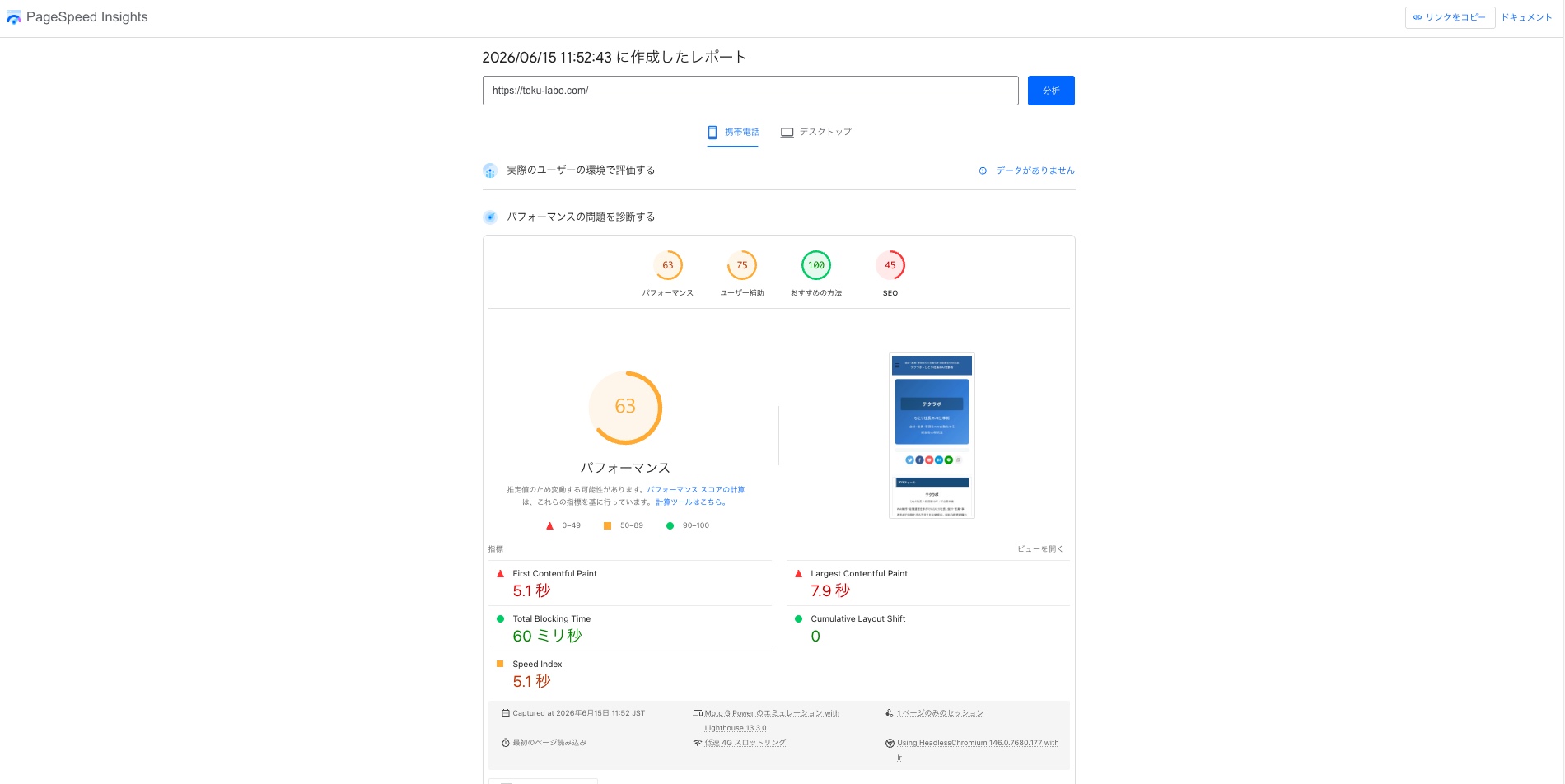Open the SEO category label
The image size is (1565, 784).
[x=890, y=293]
